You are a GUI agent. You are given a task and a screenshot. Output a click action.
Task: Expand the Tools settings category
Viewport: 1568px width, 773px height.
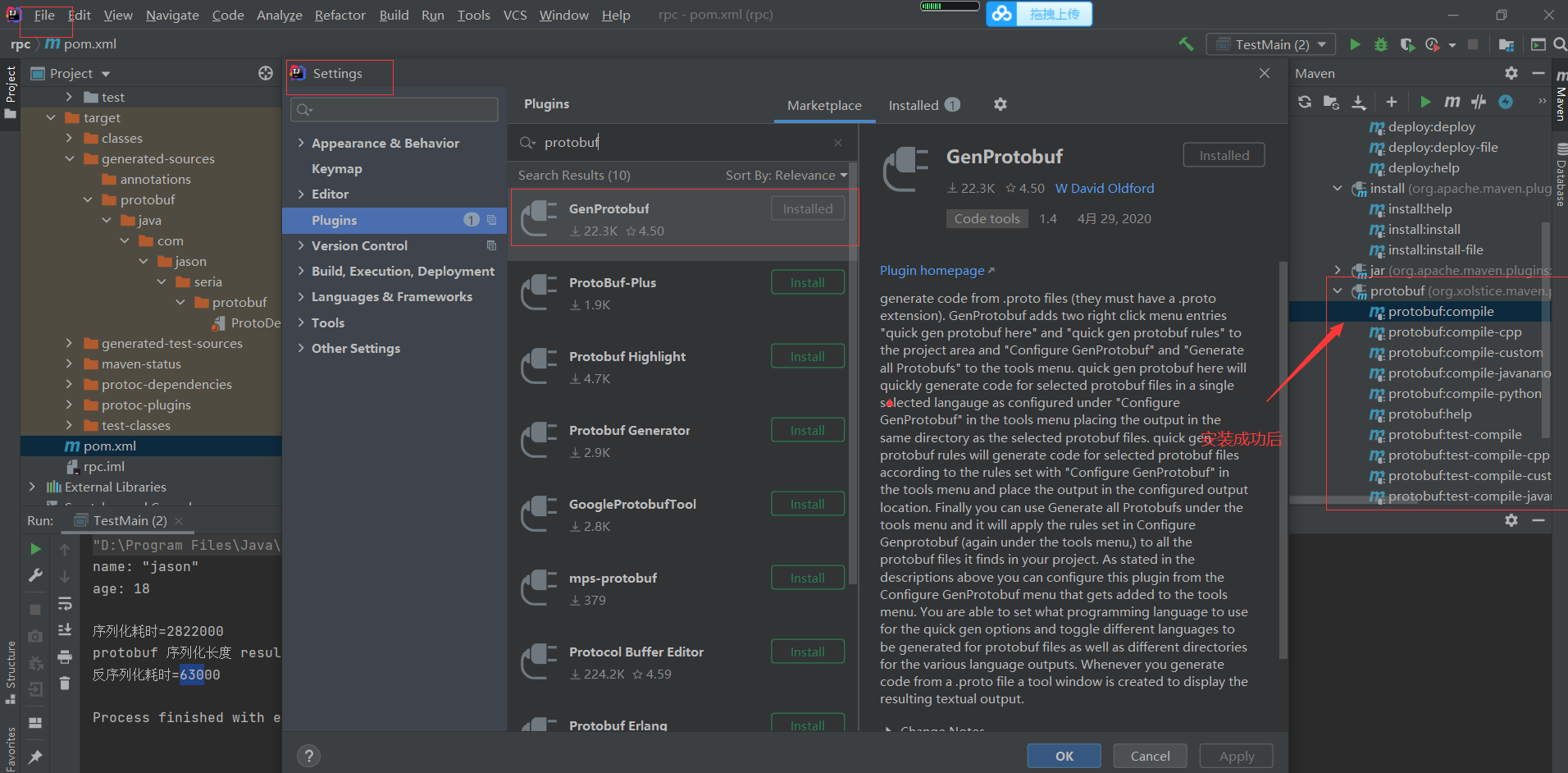[x=301, y=322]
